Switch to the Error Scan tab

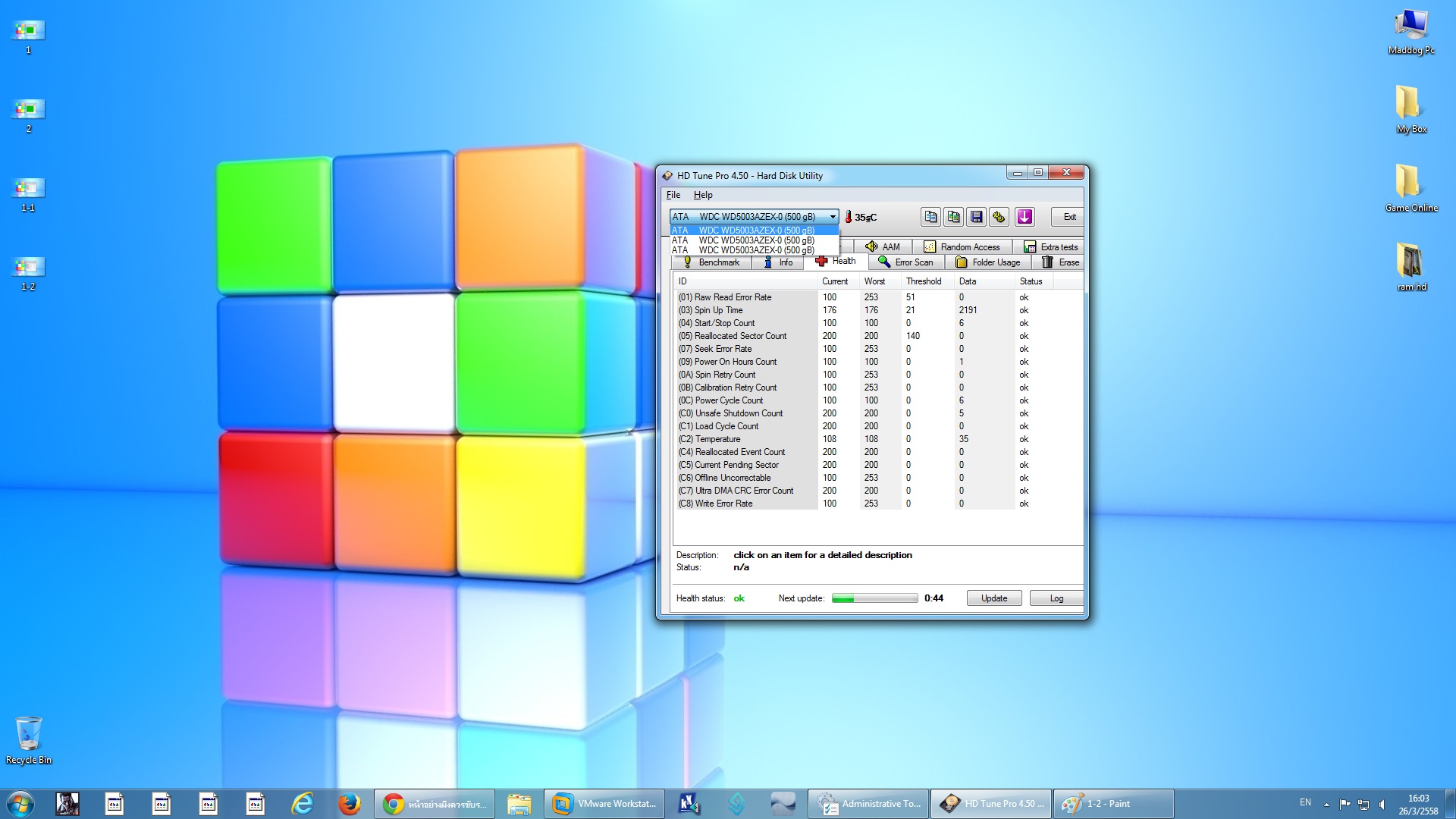(905, 262)
